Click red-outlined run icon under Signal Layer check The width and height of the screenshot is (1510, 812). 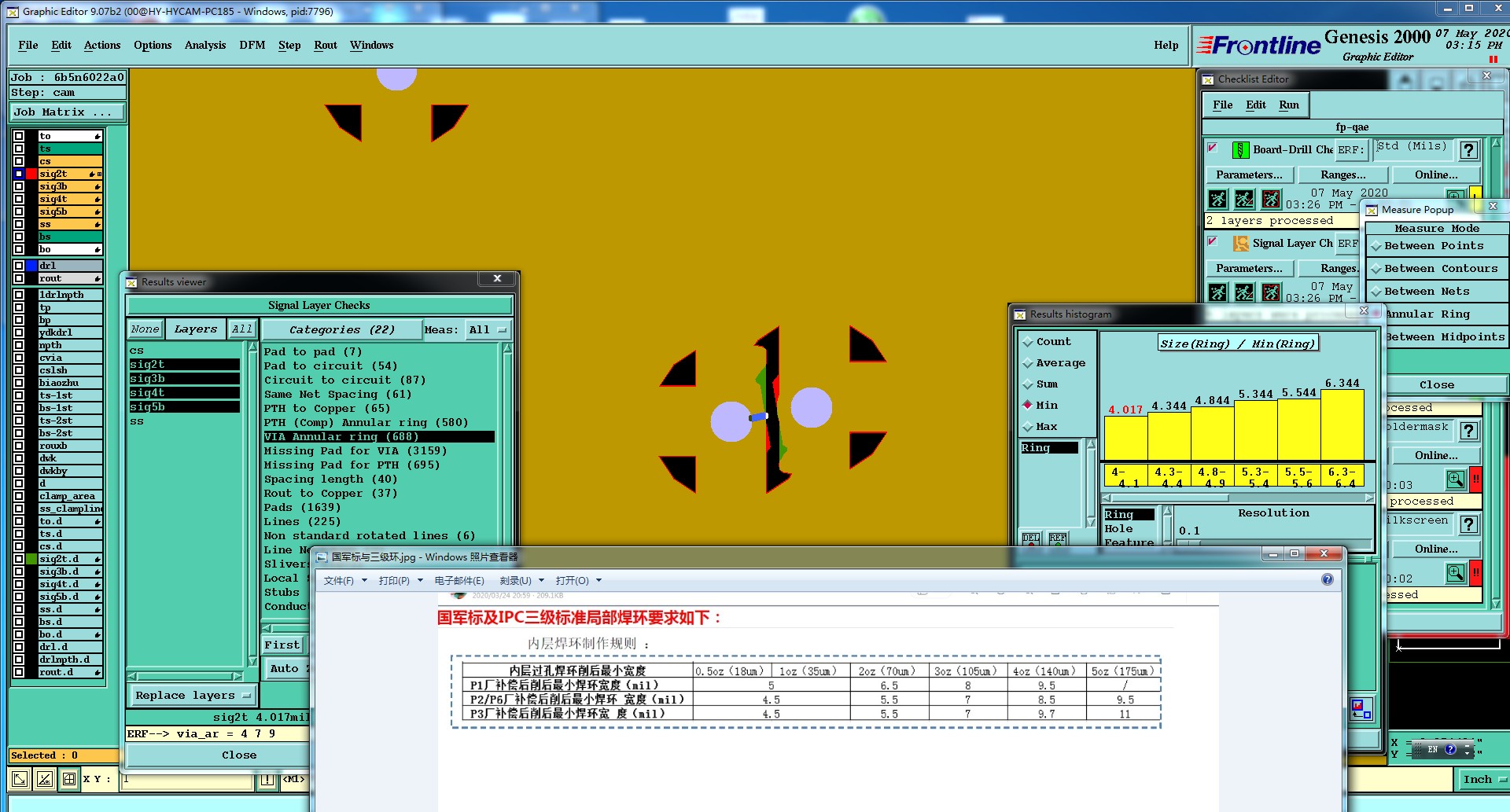(1271, 293)
